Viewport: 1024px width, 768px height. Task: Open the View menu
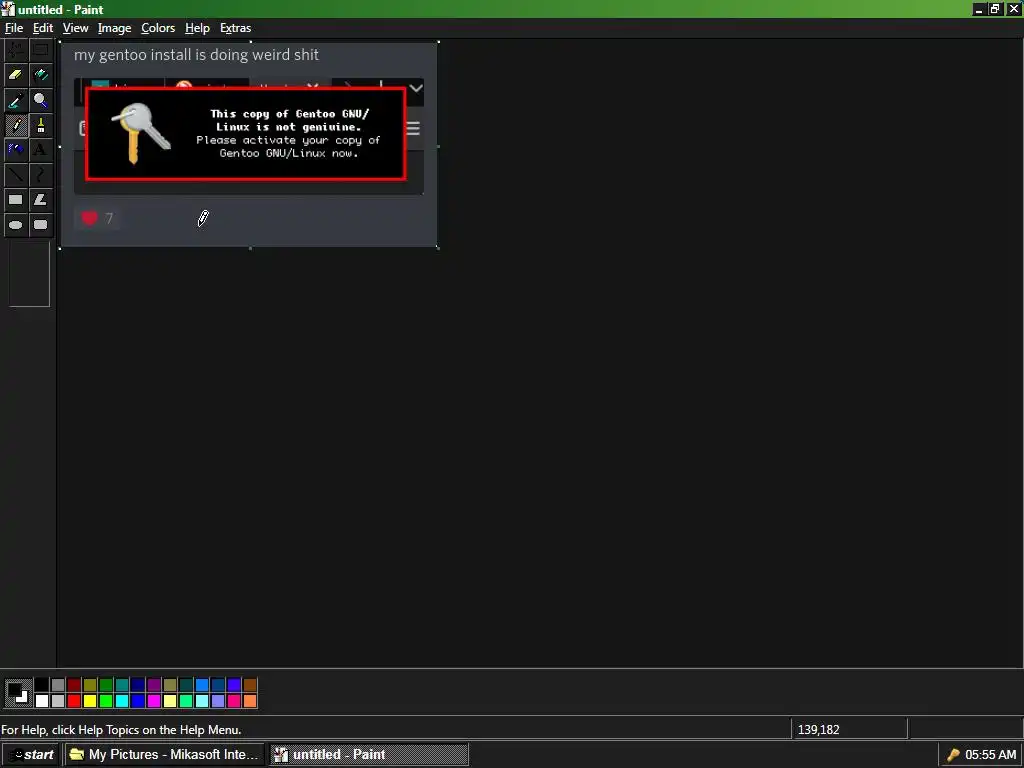75,28
